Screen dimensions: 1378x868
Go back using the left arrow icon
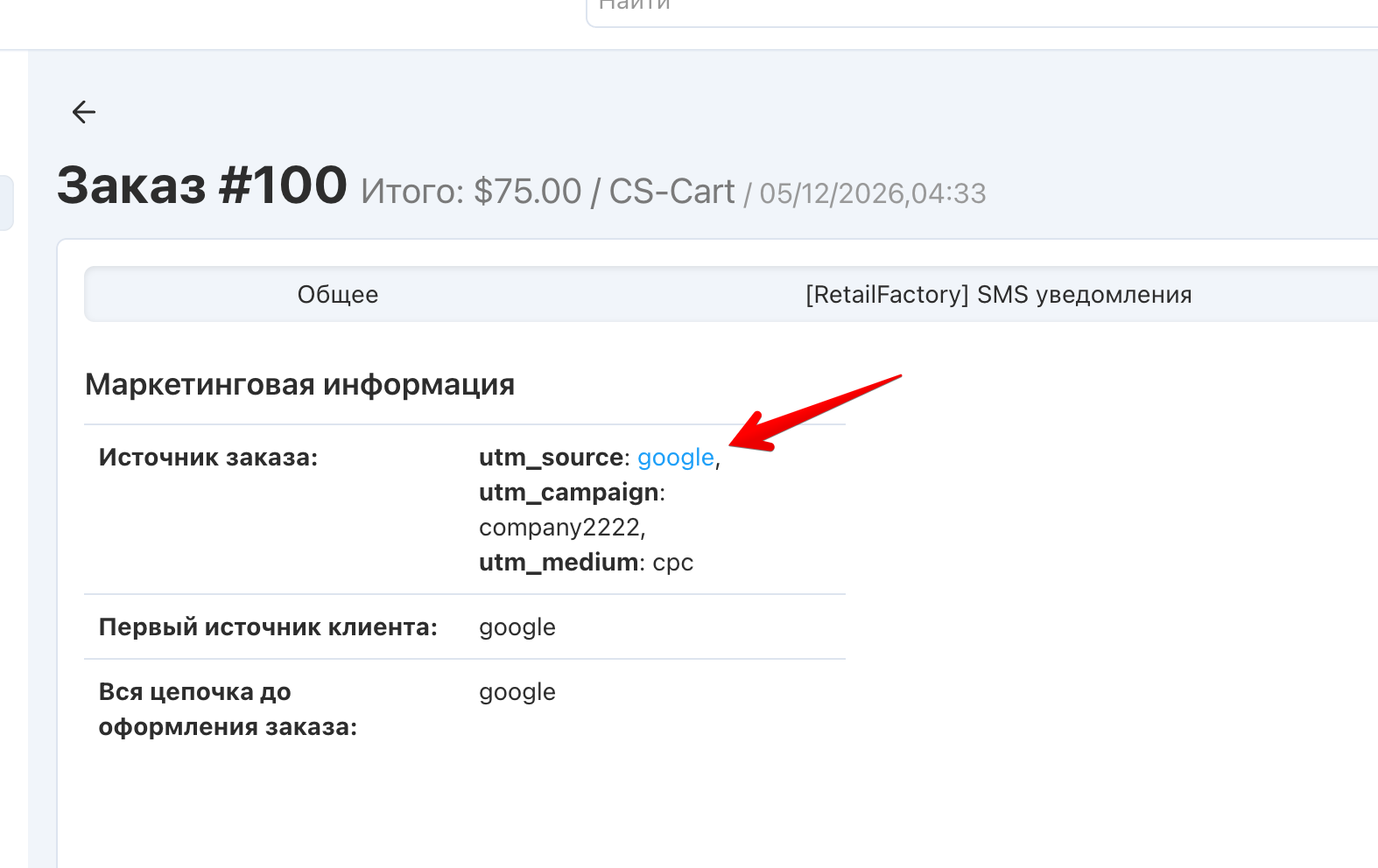83,112
